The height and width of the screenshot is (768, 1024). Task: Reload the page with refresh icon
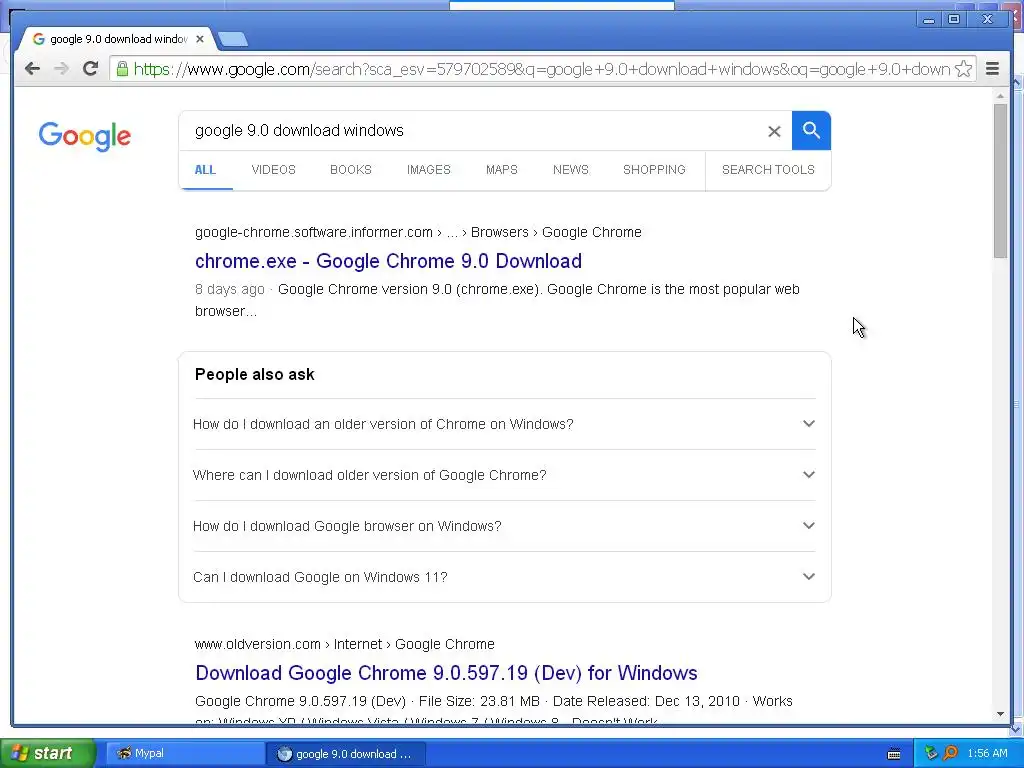[x=90, y=69]
